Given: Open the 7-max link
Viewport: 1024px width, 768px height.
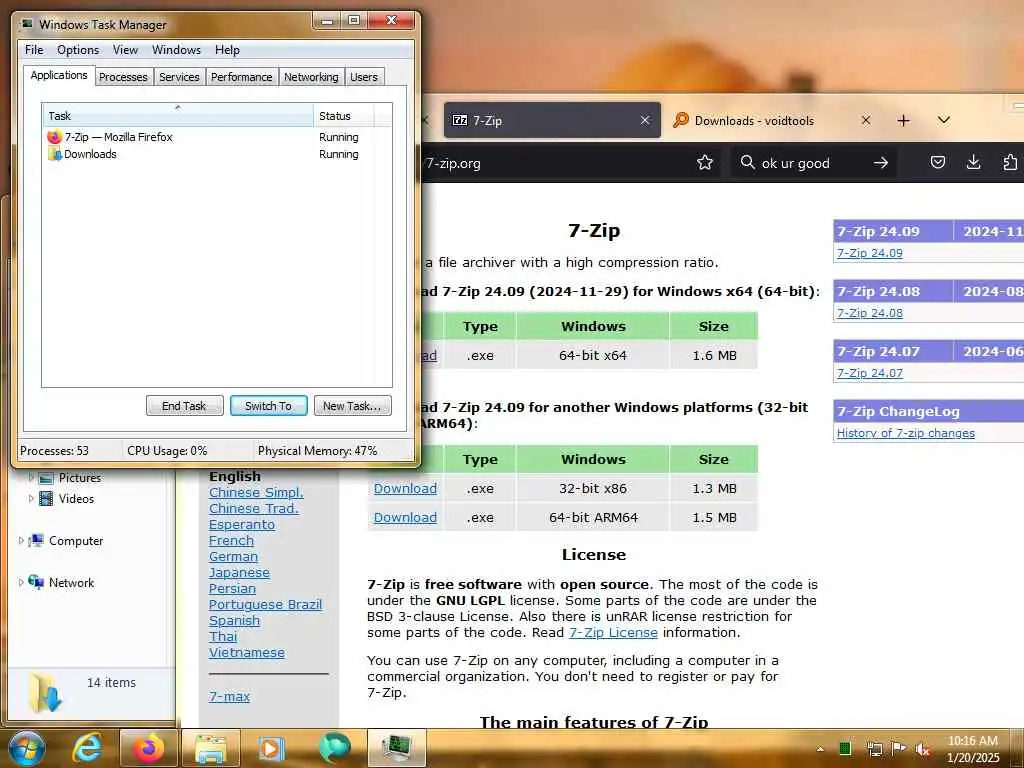Looking at the screenshot, I should pos(229,697).
